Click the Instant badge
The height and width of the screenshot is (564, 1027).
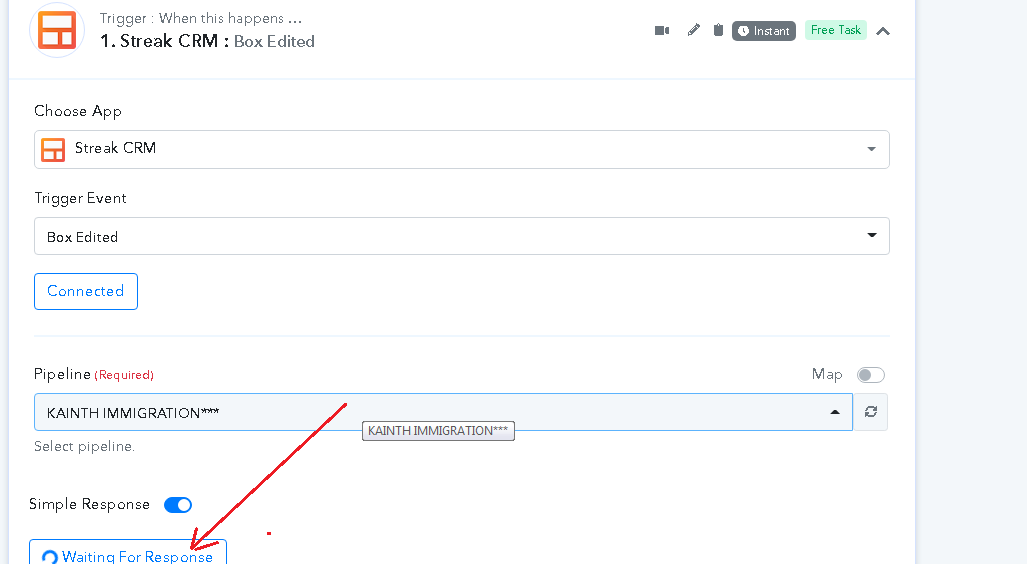[x=764, y=31]
